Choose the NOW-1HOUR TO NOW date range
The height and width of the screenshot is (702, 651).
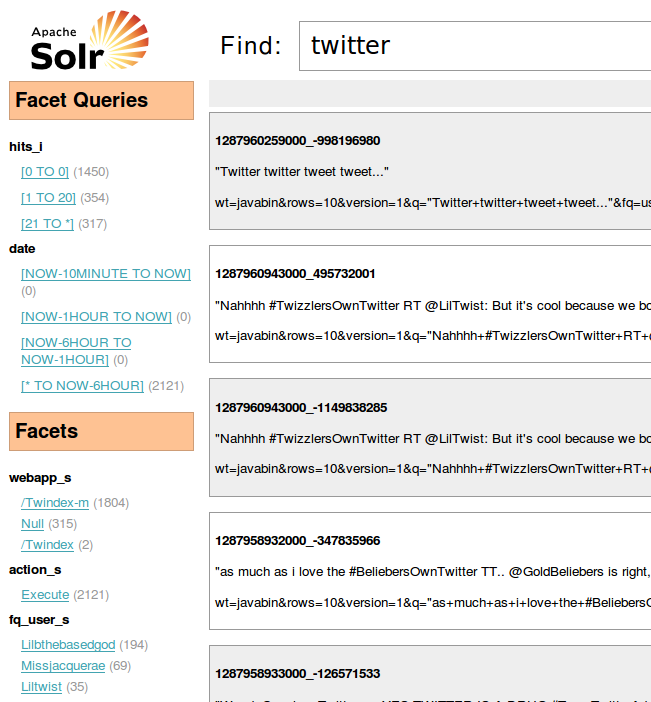point(96,317)
